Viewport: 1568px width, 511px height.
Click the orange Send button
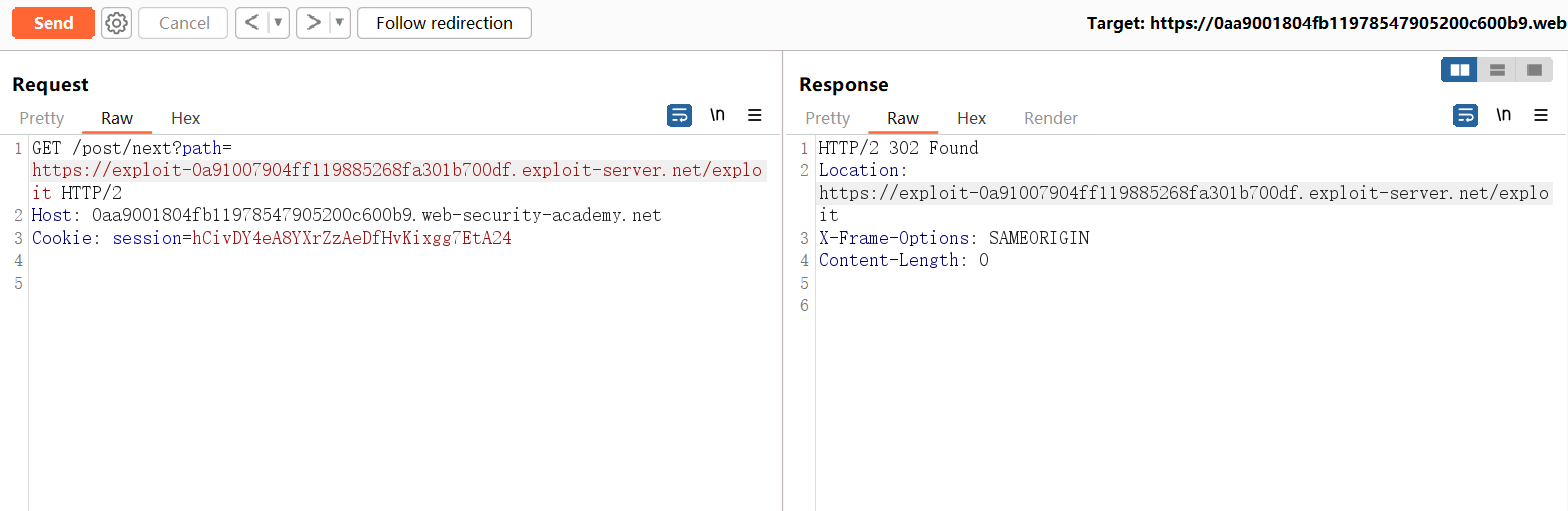tap(53, 23)
